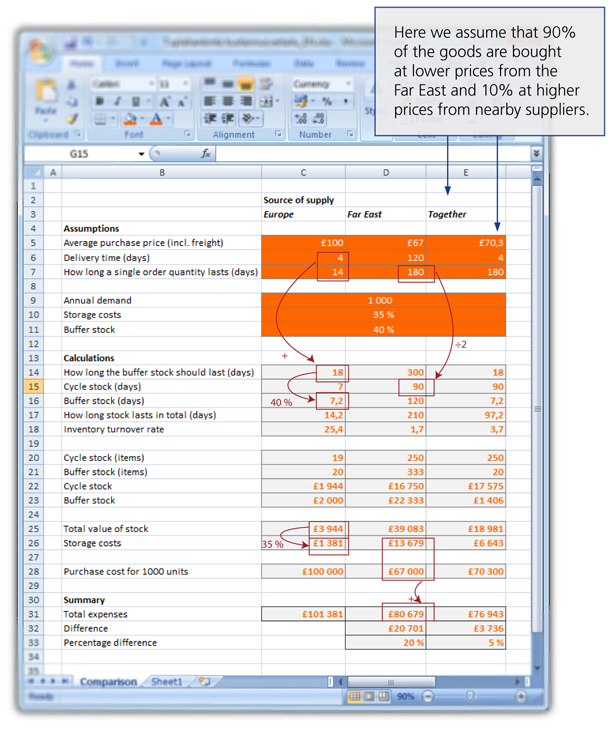Click the Accounting Number Format icon

click(300, 101)
